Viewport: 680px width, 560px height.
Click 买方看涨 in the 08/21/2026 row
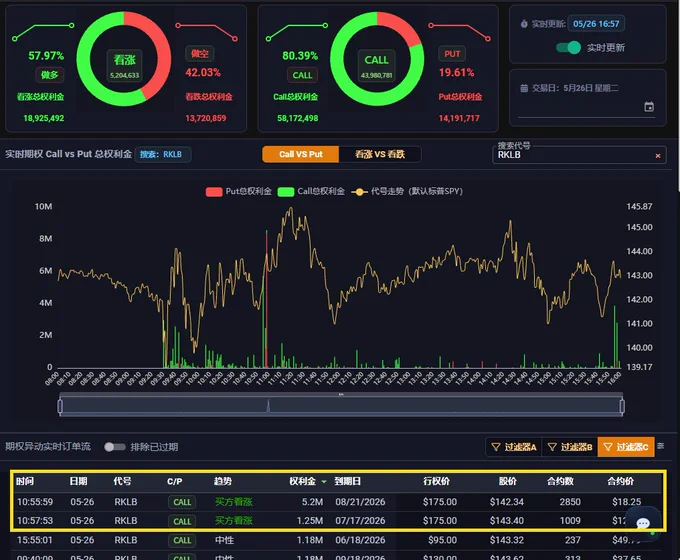tap(234, 502)
